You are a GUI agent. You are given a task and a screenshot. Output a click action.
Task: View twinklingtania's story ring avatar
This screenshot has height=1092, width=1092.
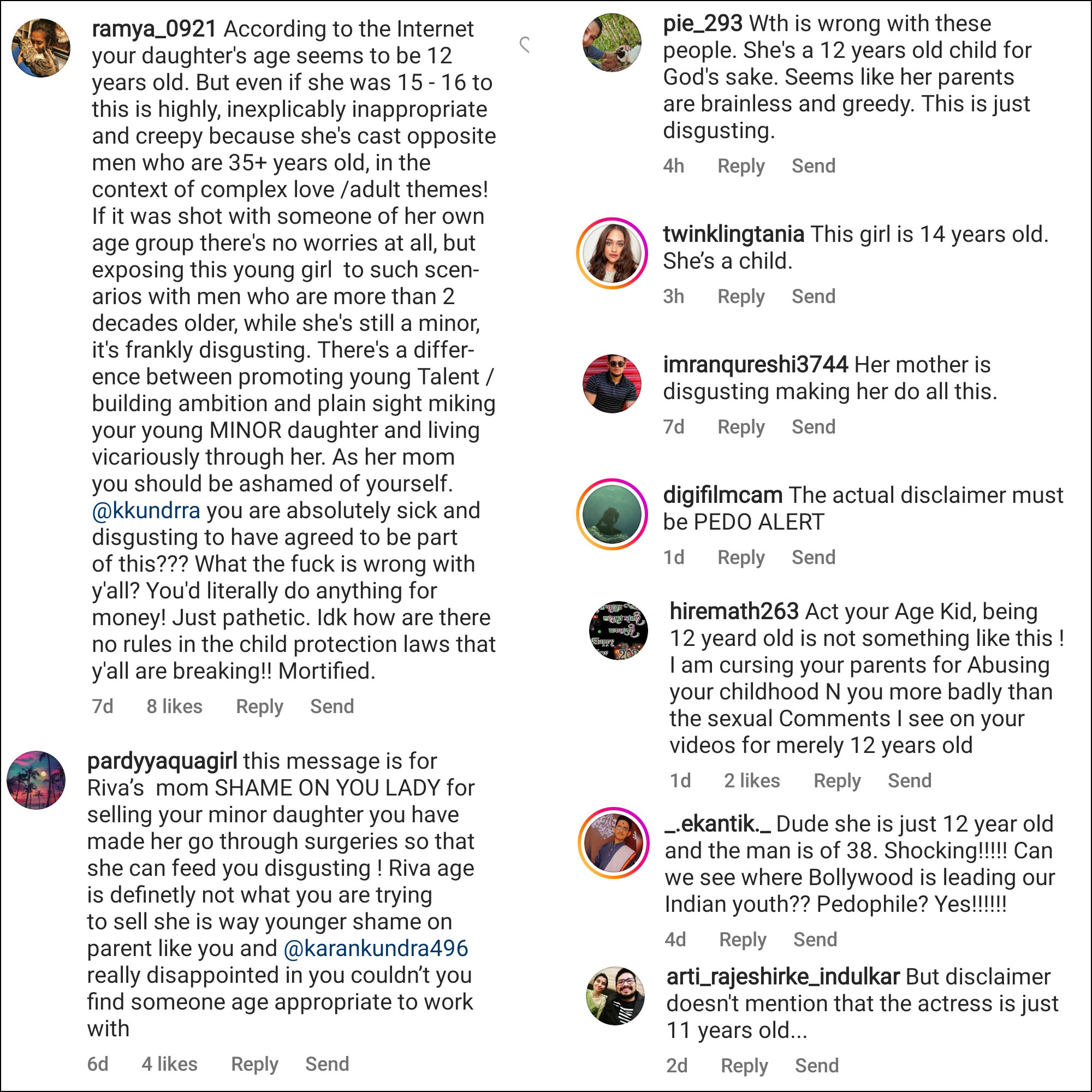[612, 253]
